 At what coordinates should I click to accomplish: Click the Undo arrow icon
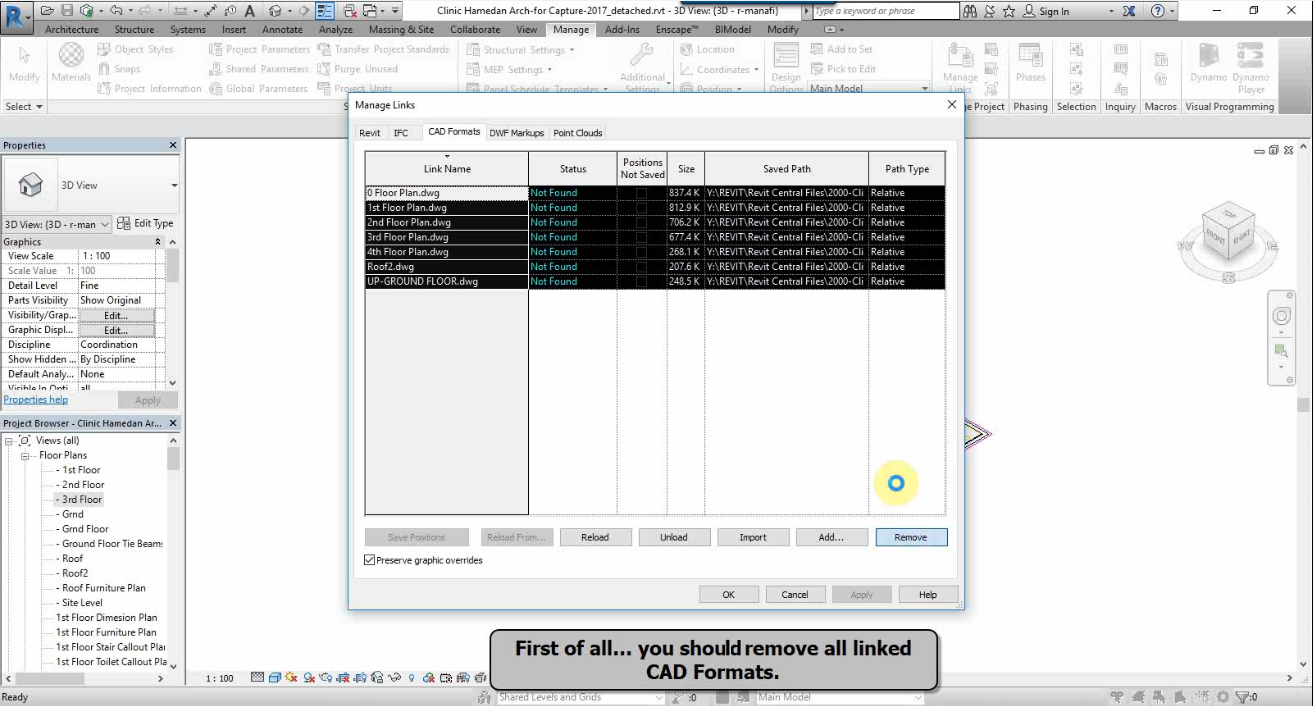[x=116, y=11]
